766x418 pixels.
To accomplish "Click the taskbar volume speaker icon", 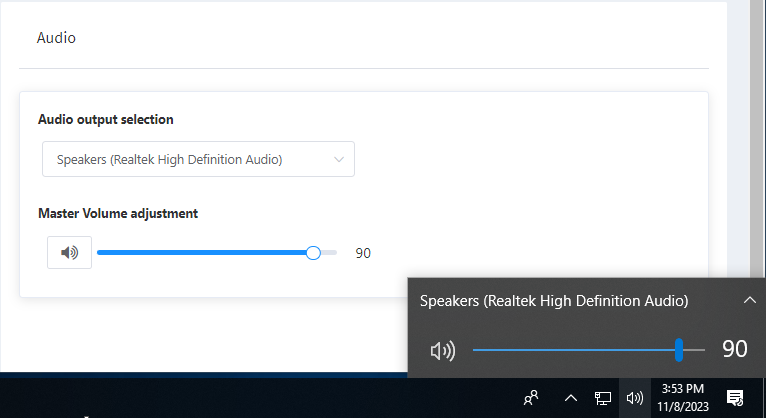I will pos(634,398).
